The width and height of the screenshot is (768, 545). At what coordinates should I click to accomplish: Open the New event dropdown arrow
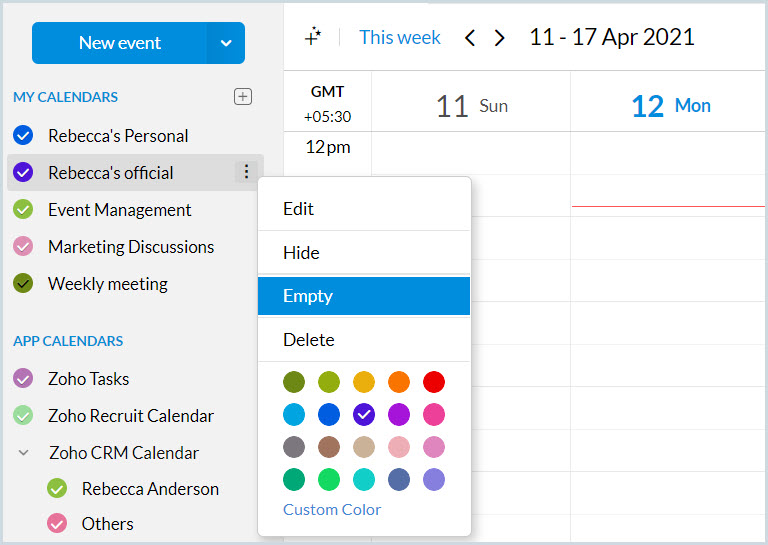point(226,43)
